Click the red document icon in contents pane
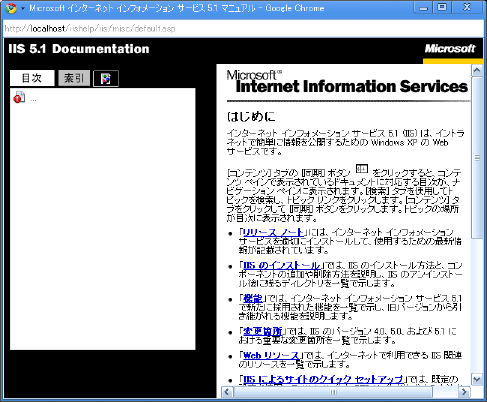 click(x=19, y=97)
